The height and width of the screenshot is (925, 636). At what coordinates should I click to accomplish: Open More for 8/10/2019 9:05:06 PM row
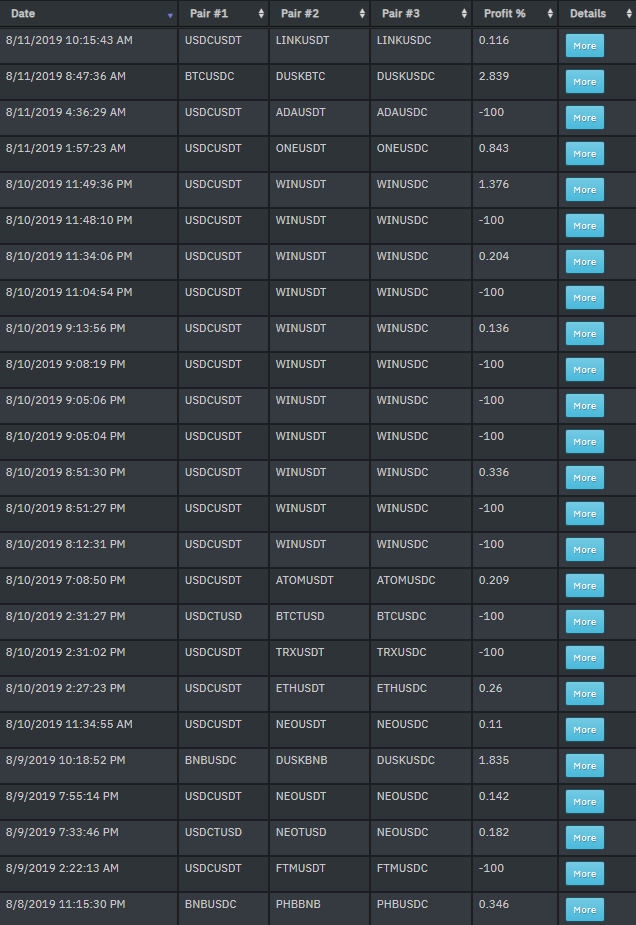tap(585, 406)
